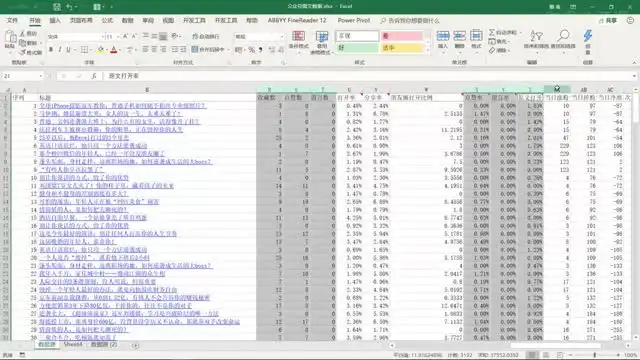The height and width of the screenshot is (360, 640).
Task: Toggle italic formatting
Action: click(60, 49)
